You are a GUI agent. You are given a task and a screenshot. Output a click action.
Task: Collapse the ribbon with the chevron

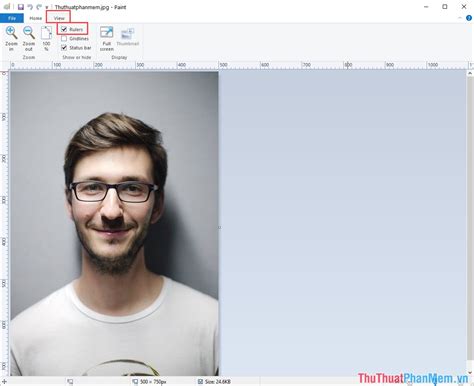tap(460, 18)
